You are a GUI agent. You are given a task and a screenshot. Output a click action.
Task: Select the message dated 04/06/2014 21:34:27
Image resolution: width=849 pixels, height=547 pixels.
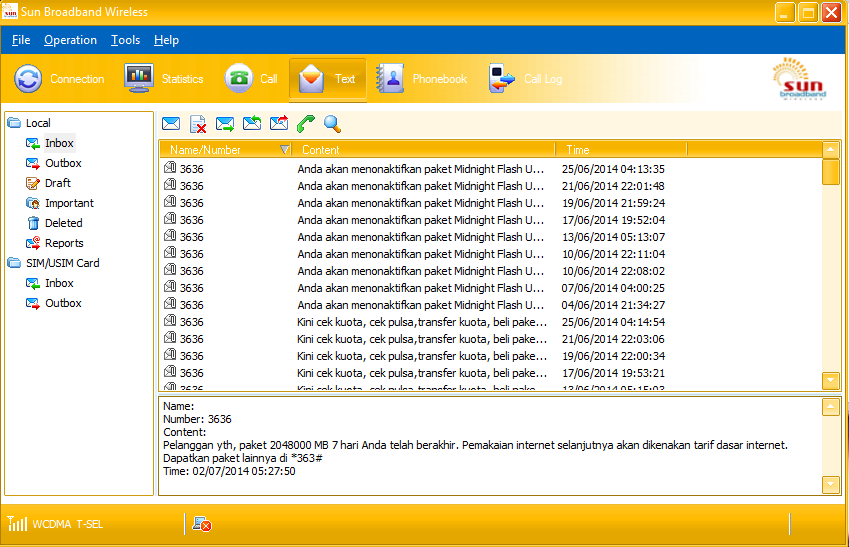(x=491, y=305)
